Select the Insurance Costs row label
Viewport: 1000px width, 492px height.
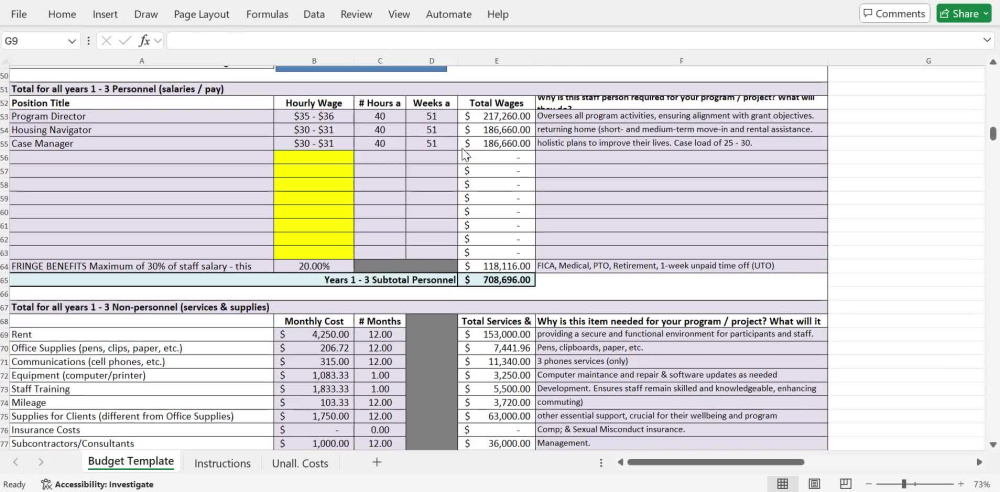pyautogui.click(x=142, y=429)
